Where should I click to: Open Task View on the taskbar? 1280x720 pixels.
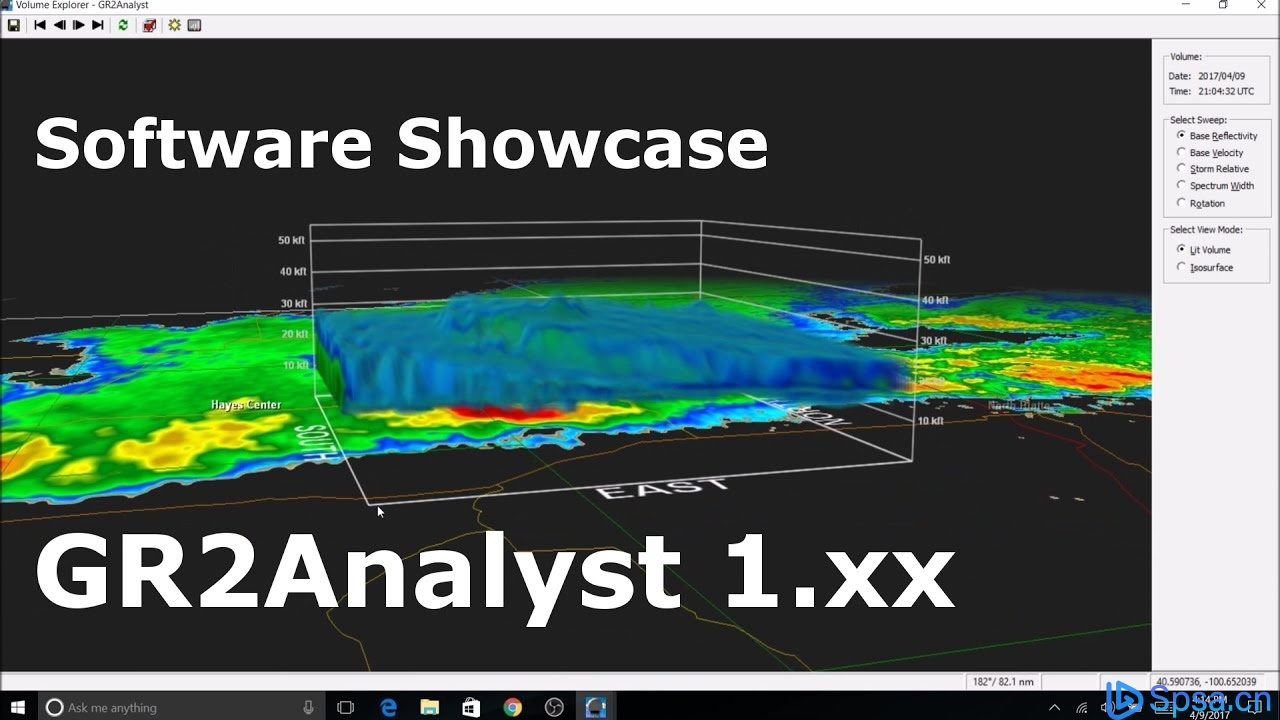coord(345,707)
